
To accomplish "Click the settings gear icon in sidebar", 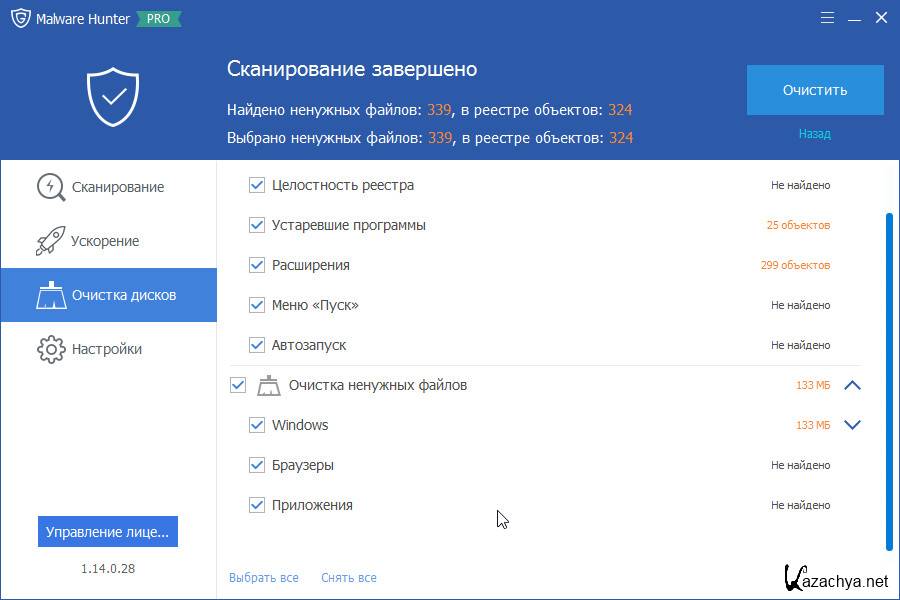I will pyautogui.click(x=50, y=349).
